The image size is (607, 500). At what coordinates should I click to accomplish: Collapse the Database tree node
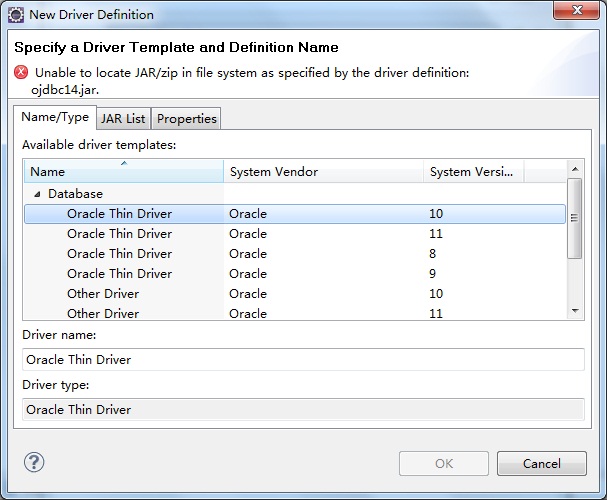click(37, 194)
